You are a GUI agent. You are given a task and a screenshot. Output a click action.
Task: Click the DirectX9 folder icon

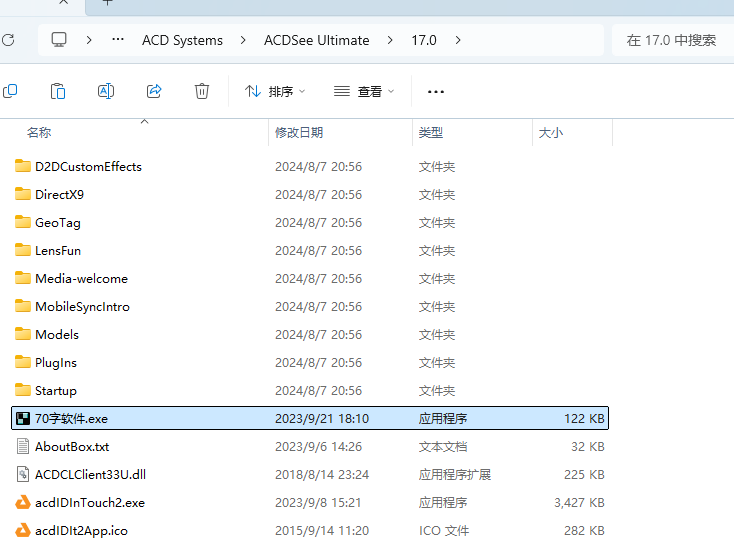(x=22, y=194)
